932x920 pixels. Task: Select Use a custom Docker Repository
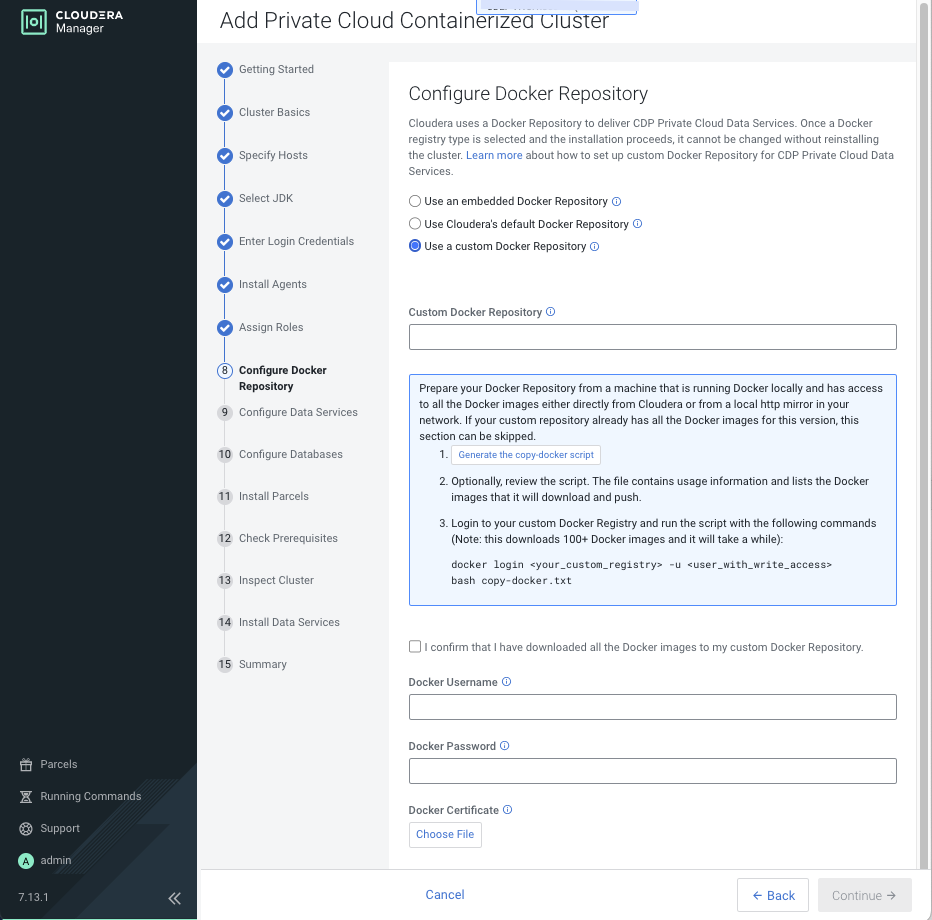[415, 246]
